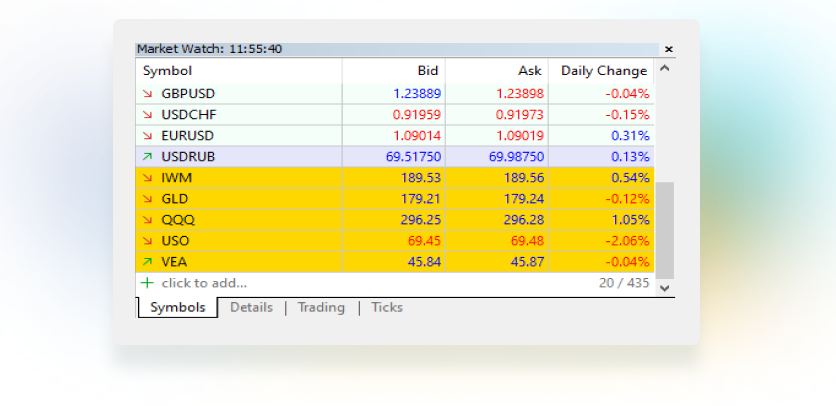The image size is (836, 406).
Task: Click the down arrow icon beside GLD
Action: pos(148,199)
